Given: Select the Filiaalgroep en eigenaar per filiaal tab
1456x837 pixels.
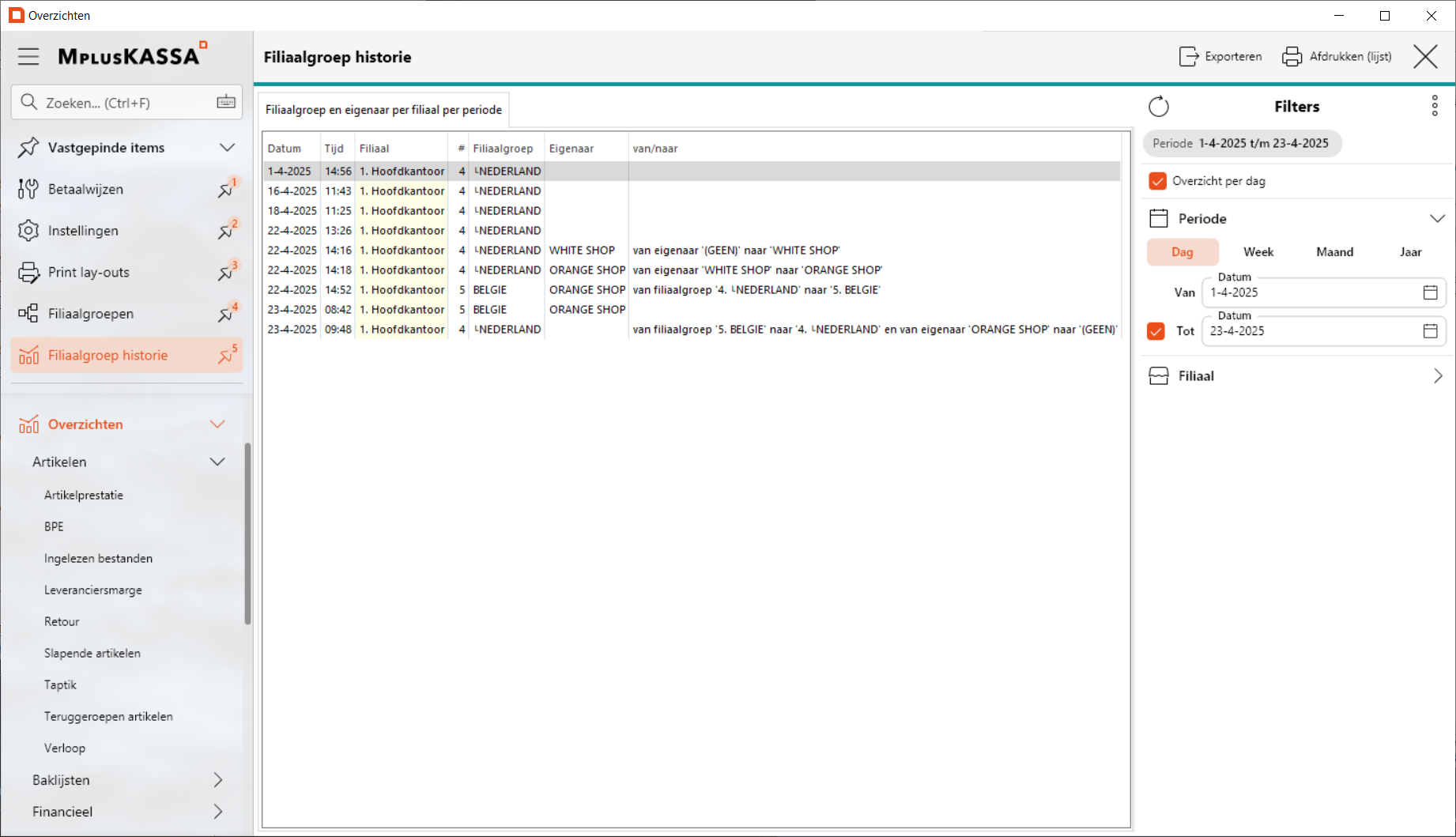Looking at the screenshot, I should 383,110.
